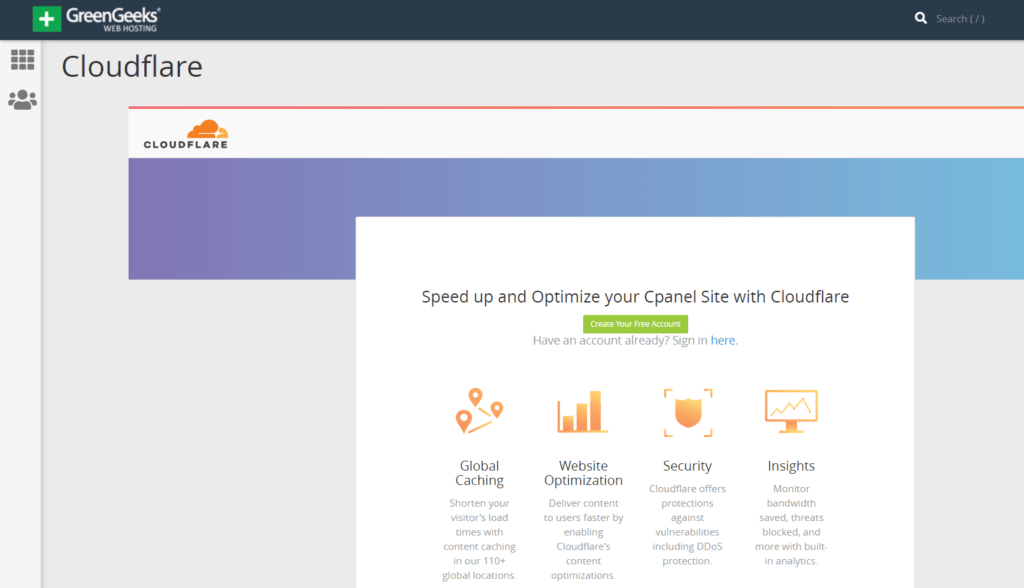Click the Security shield icon
The width and height of the screenshot is (1024, 588).
coord(687,410)
